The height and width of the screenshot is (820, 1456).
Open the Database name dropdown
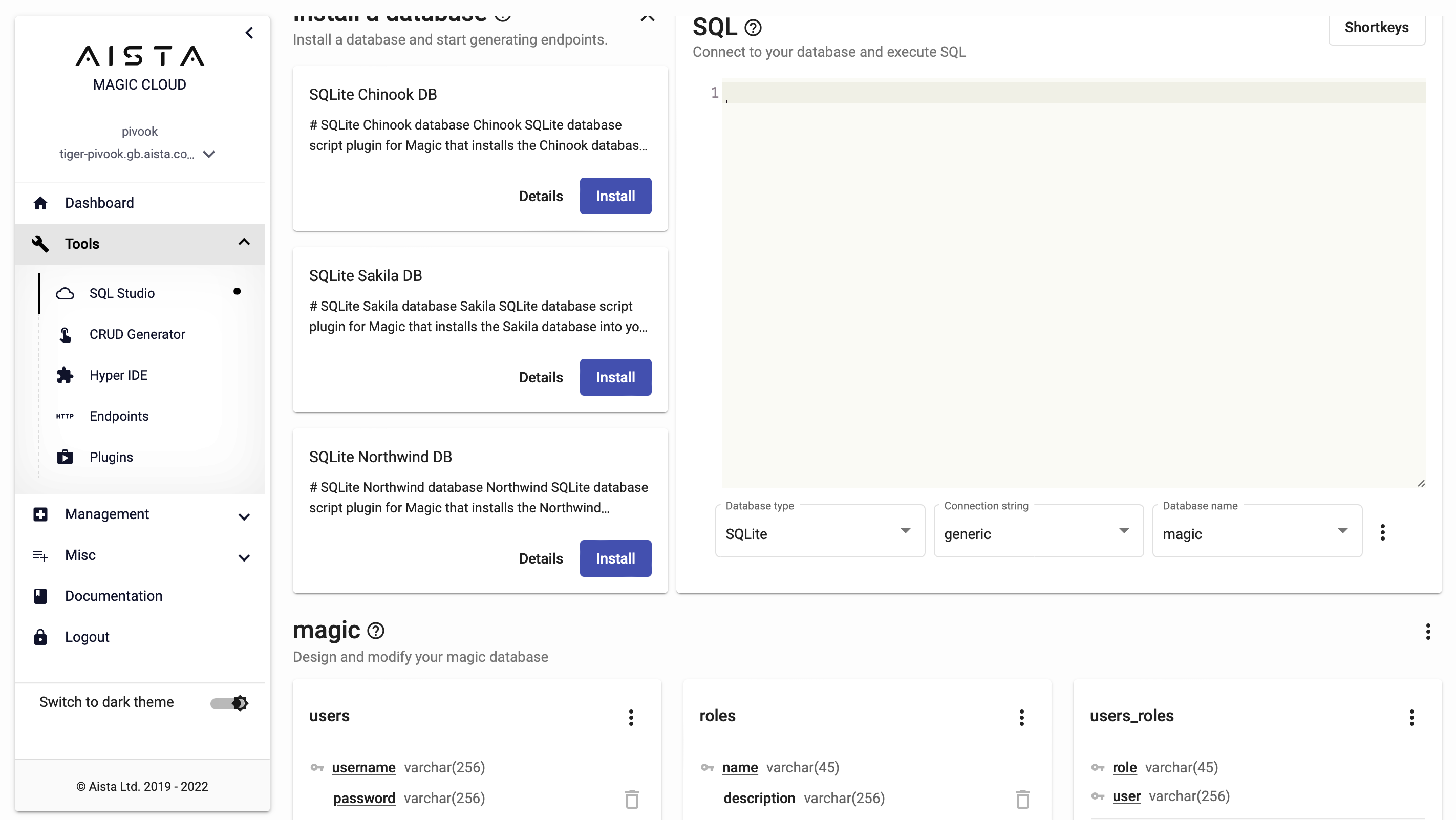[1256, 532]
